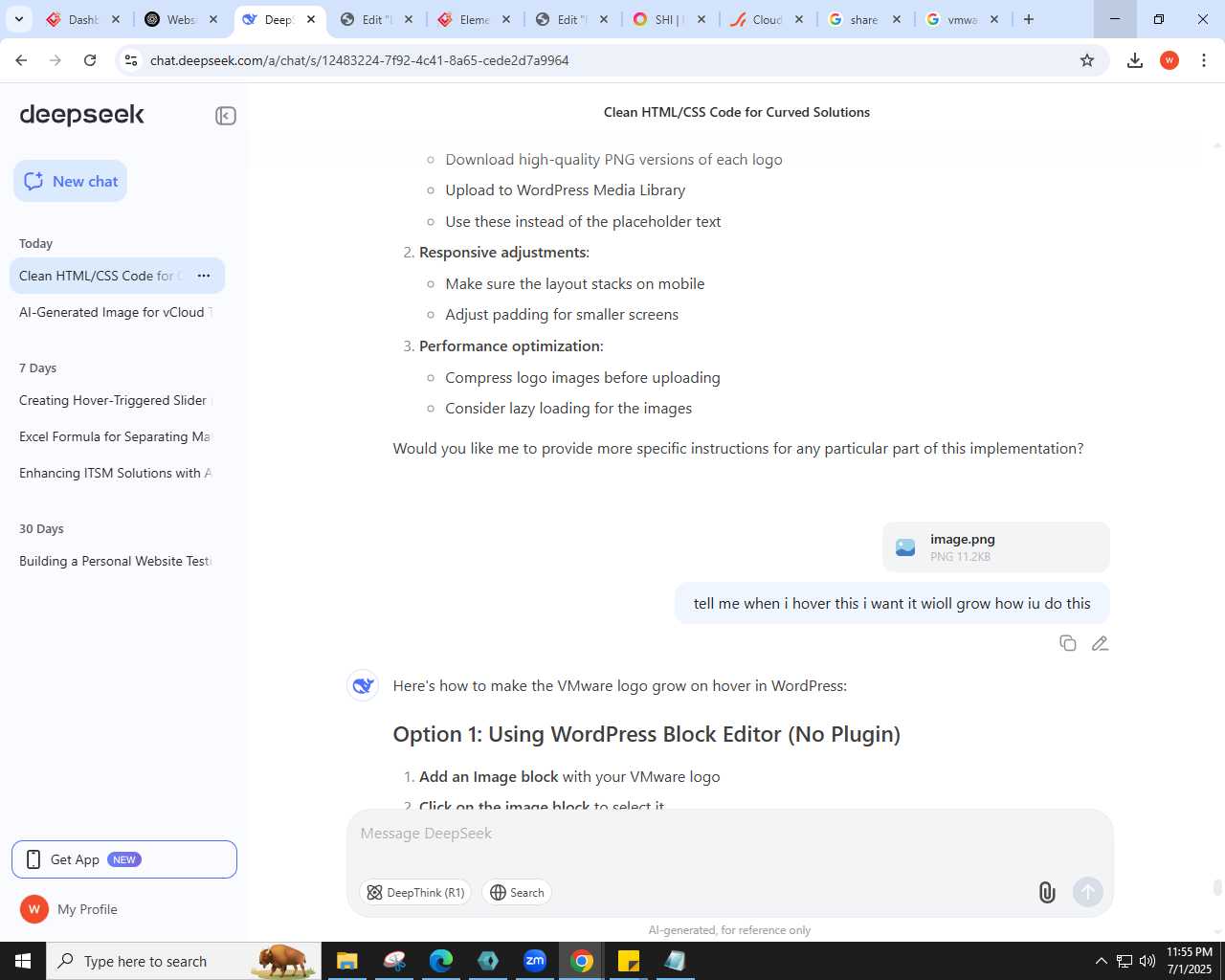The height and width of the screenshot is (980, 1225).
Task: Open Chrome three-dot menu
Action: 1204,60
